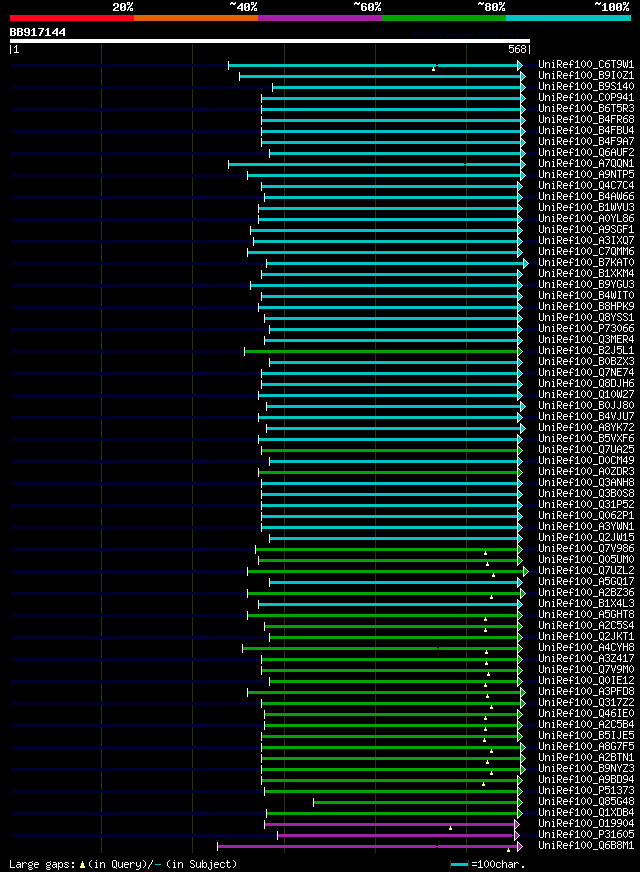This screenshot has width=640, height=872.
Task: Click the green alignment bar for UniRef100_Q7UA25
Action: [x=390, y=450]
